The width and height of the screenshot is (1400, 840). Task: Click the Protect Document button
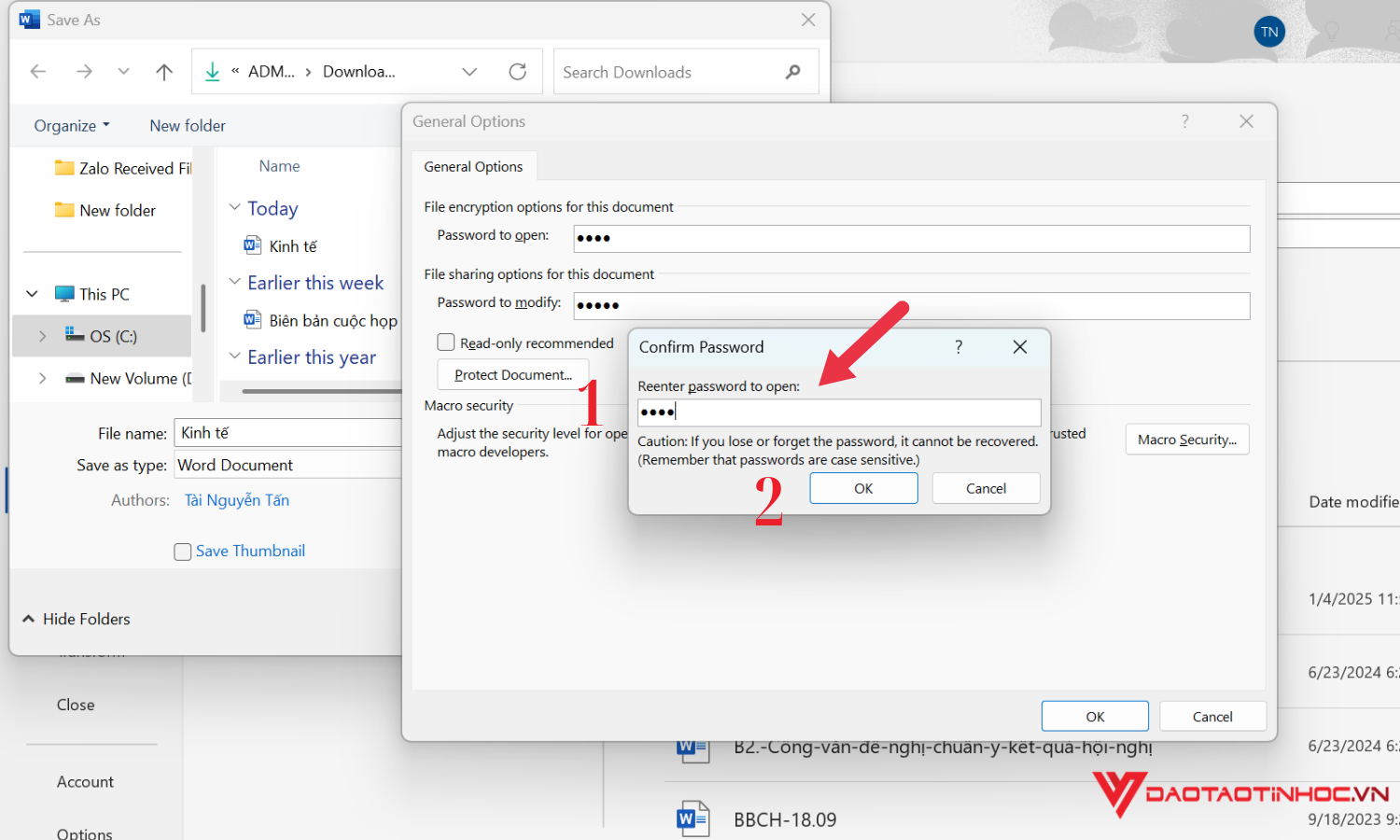pyautogui.click(x=513, y=374)
